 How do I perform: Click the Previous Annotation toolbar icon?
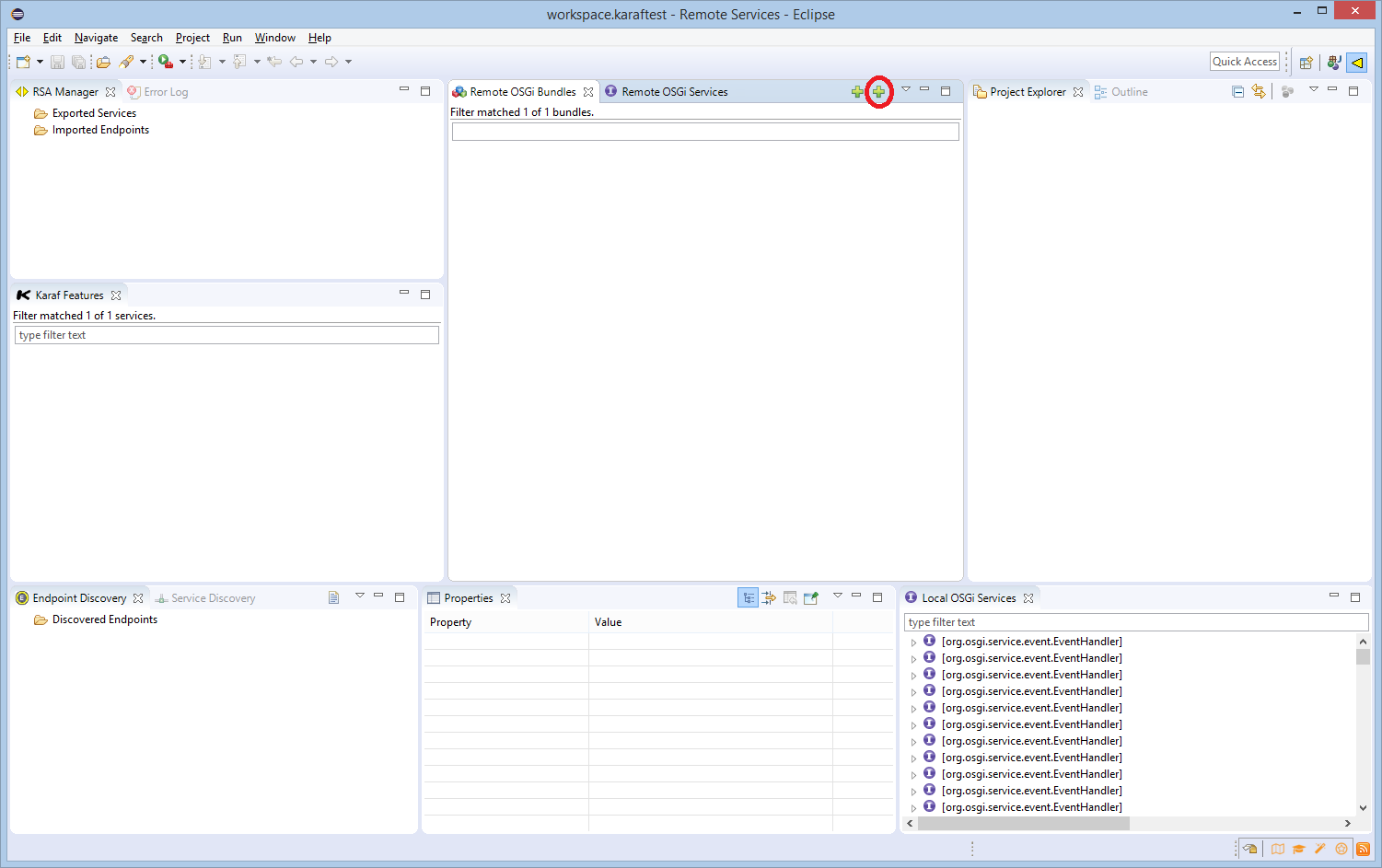click(239, 62)
